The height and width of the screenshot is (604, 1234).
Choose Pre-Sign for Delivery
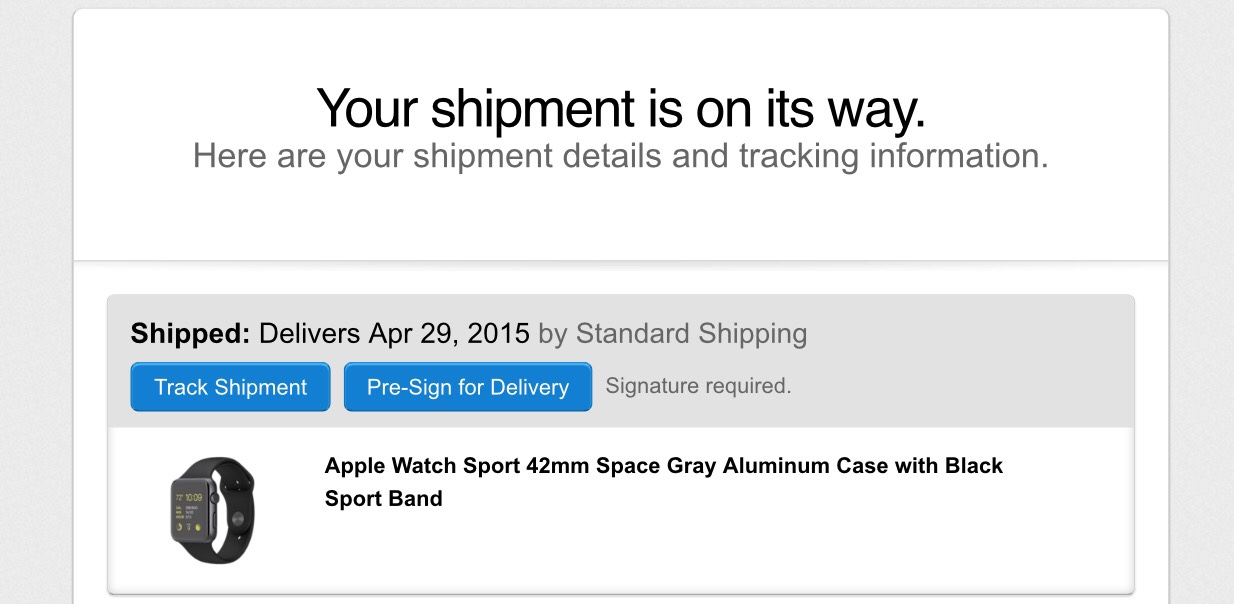pos(468,387)
